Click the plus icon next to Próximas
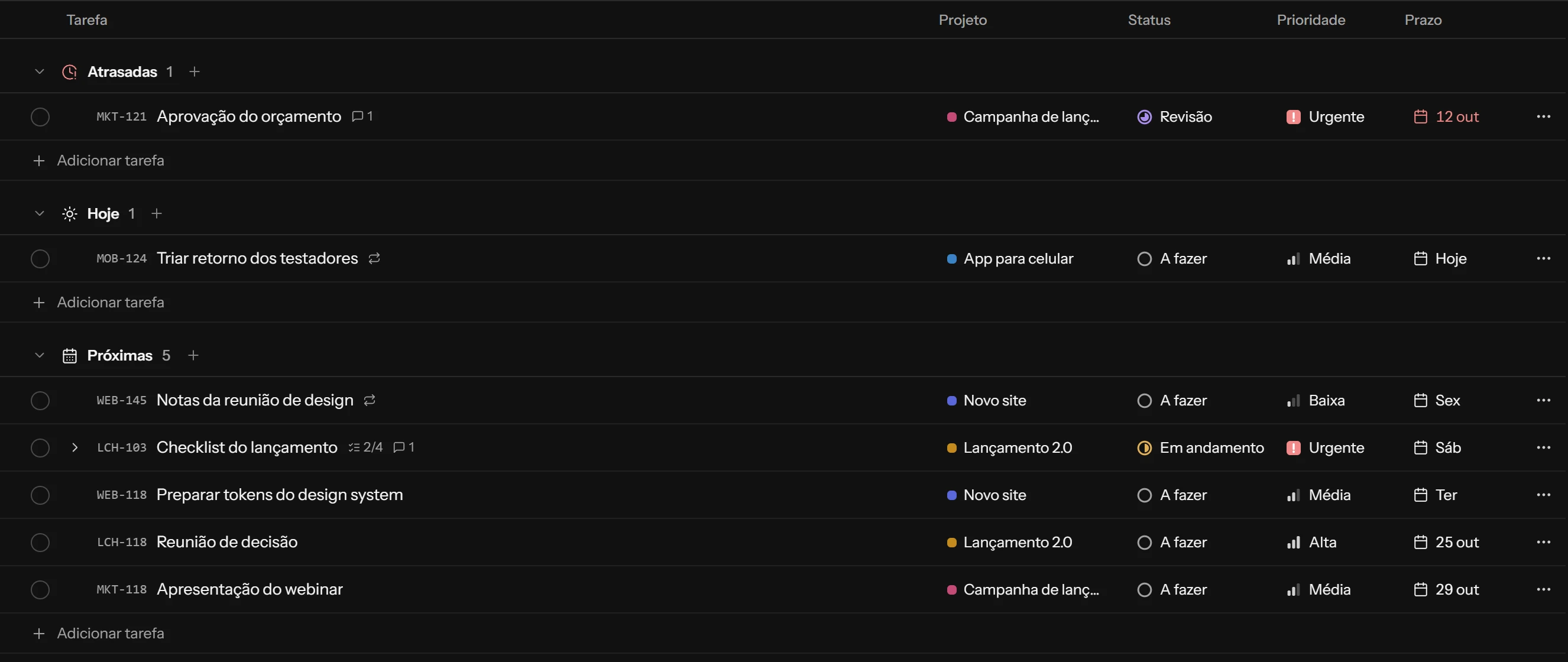Viewport: 1568px width, 662px height. pos(193,355)
